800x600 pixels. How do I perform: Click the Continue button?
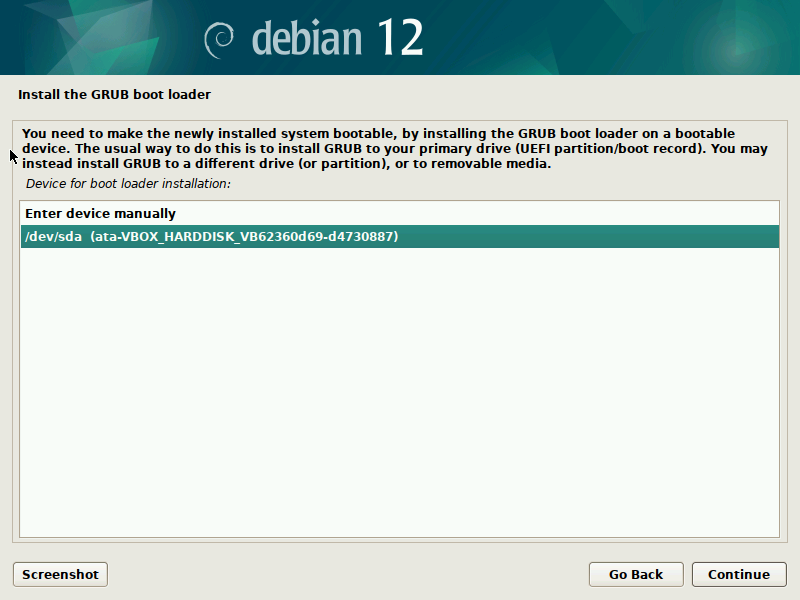(739, 574)
